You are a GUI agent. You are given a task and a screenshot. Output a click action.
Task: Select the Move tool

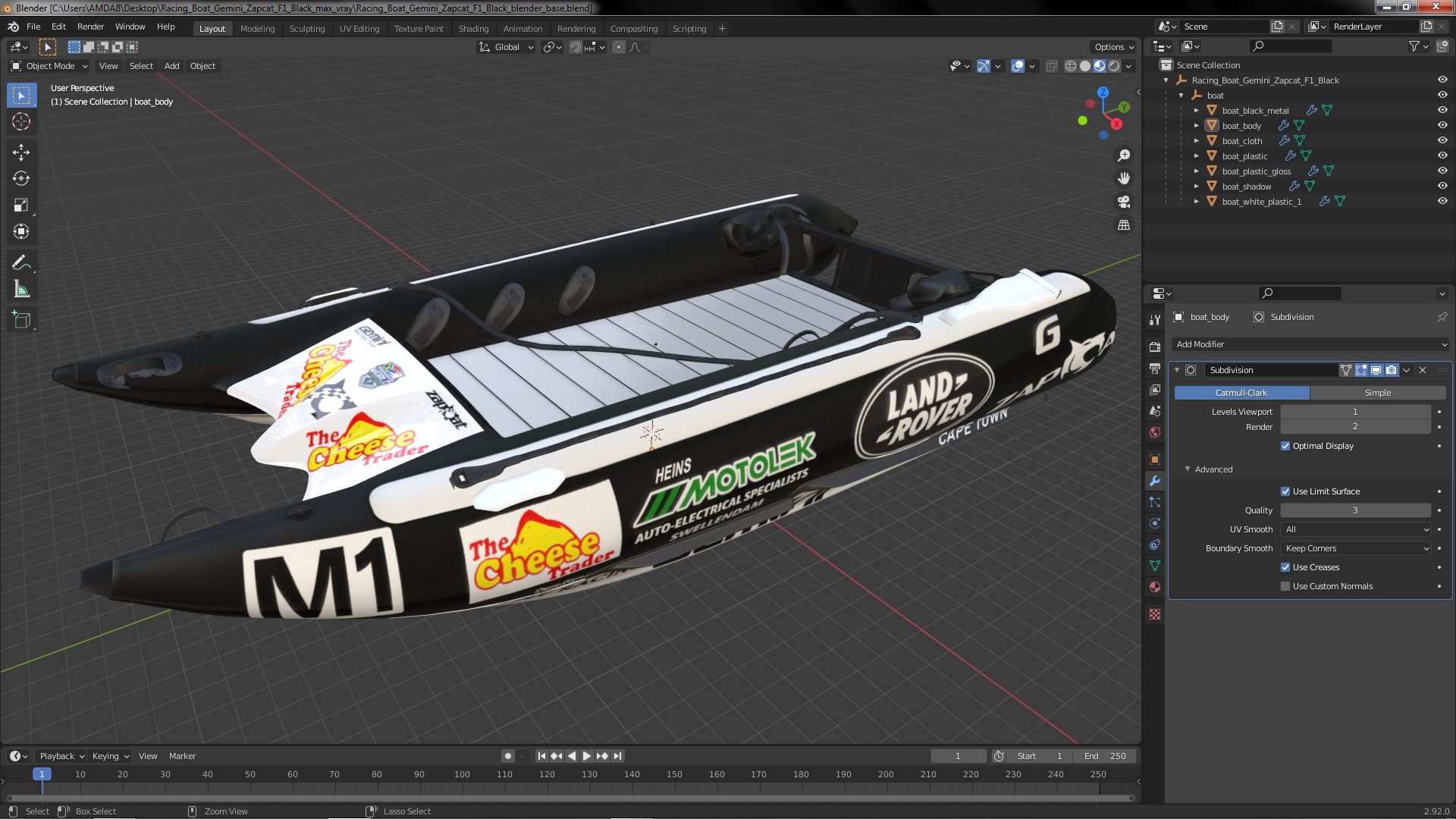[21, 152]
